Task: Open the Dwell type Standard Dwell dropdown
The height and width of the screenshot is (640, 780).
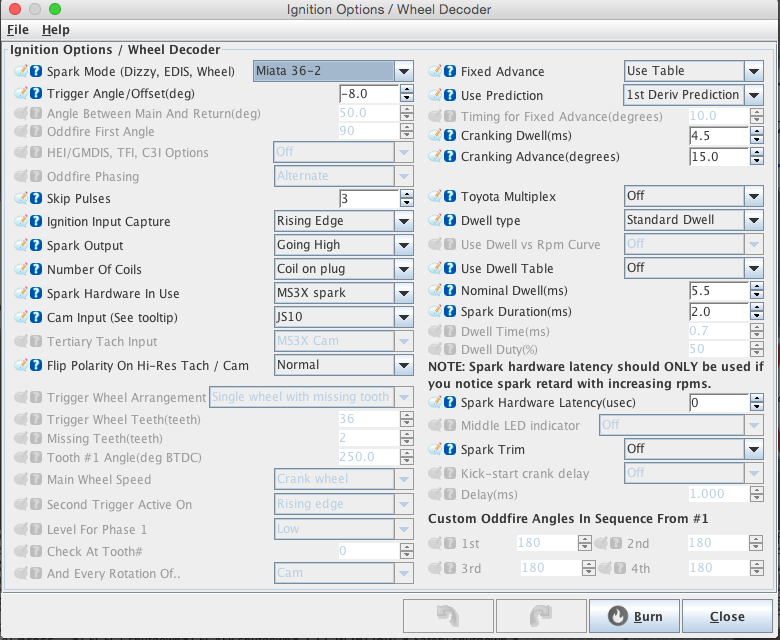Action: (x=694, y=220)
